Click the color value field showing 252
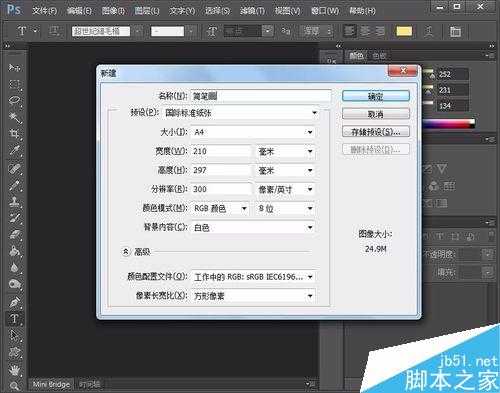Image resolution: width=500 pixels, height=393 pixels. click(x=452, y=74)
